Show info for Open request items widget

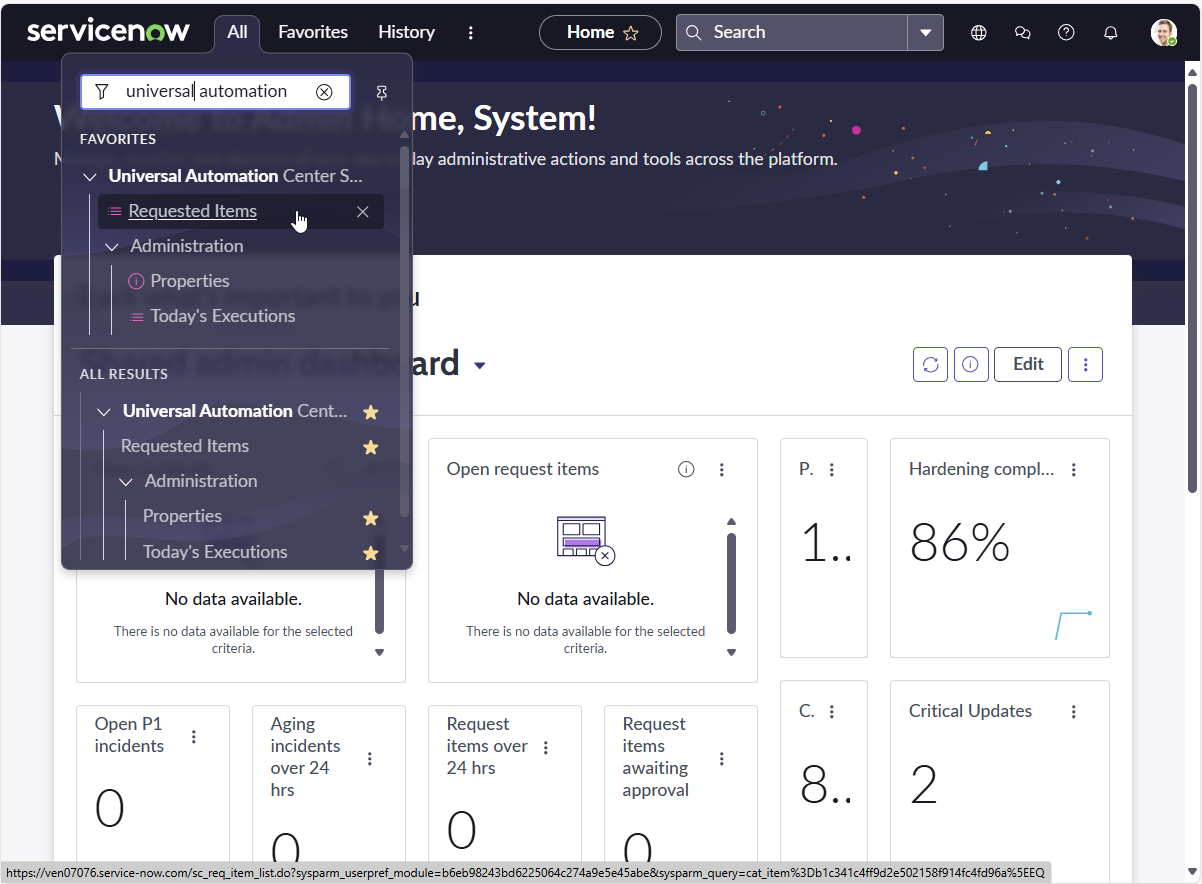click(x=686, y=469)
